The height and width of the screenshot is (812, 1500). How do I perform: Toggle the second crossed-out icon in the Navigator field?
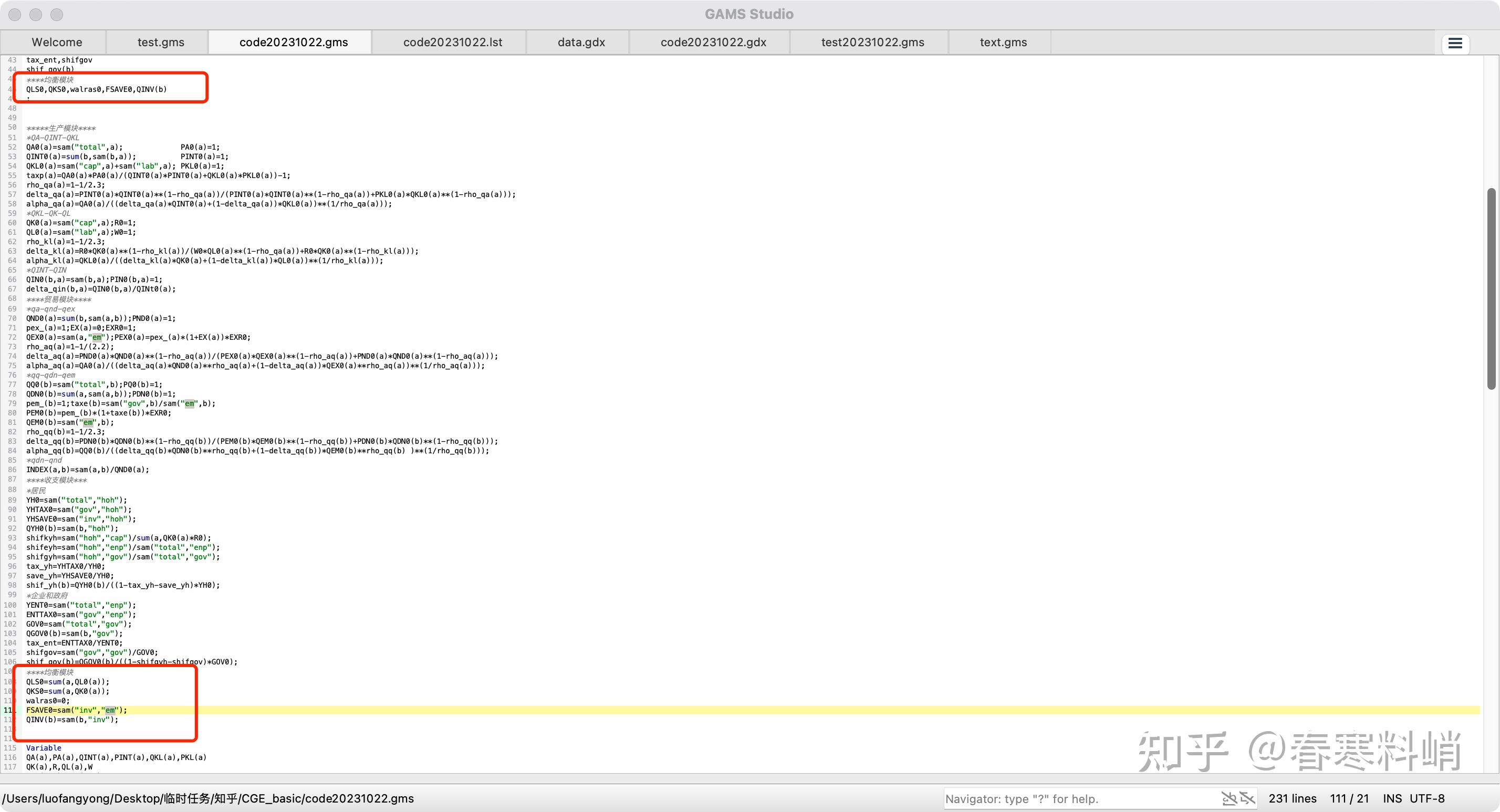tap(1247, 798)
